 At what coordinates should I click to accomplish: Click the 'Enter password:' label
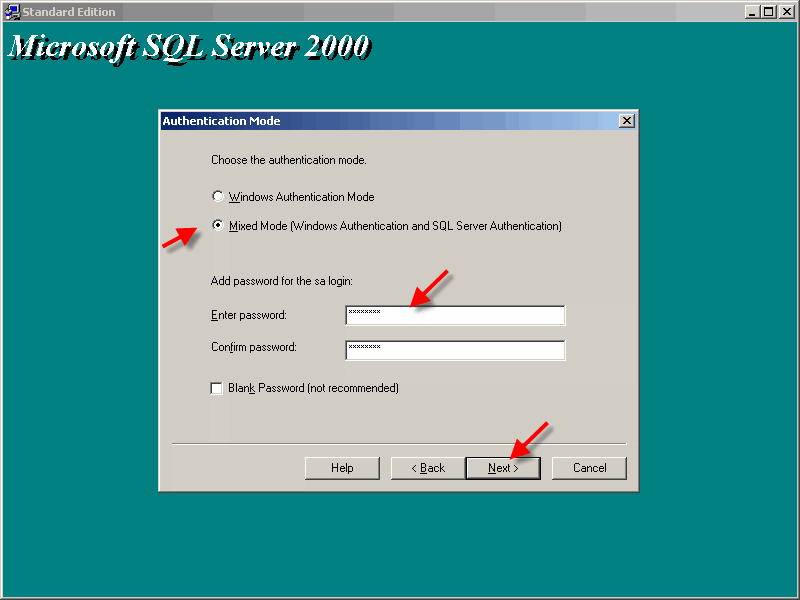point(249,315)
